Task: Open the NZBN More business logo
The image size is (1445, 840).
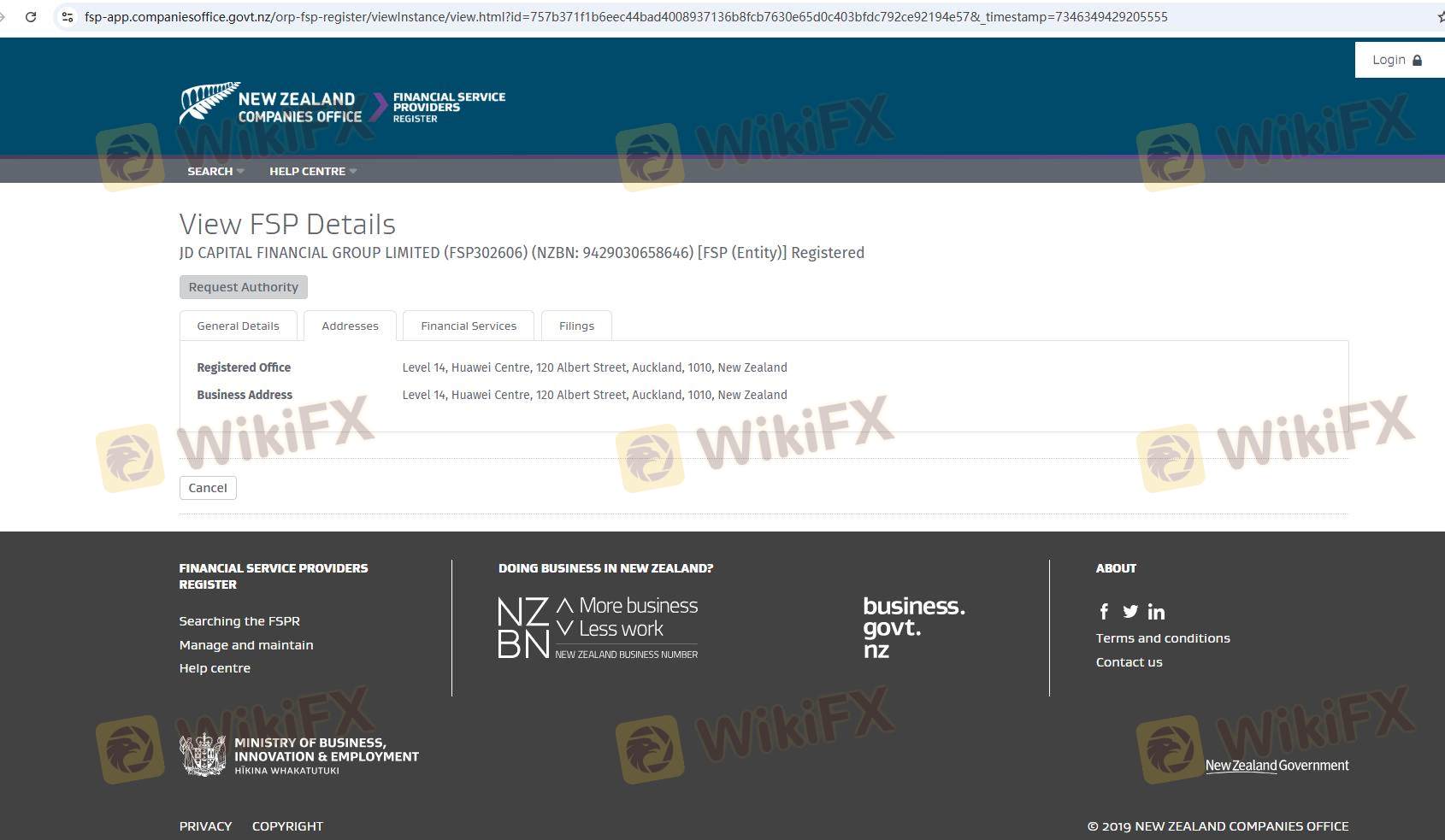Action: tap(598, 629)
